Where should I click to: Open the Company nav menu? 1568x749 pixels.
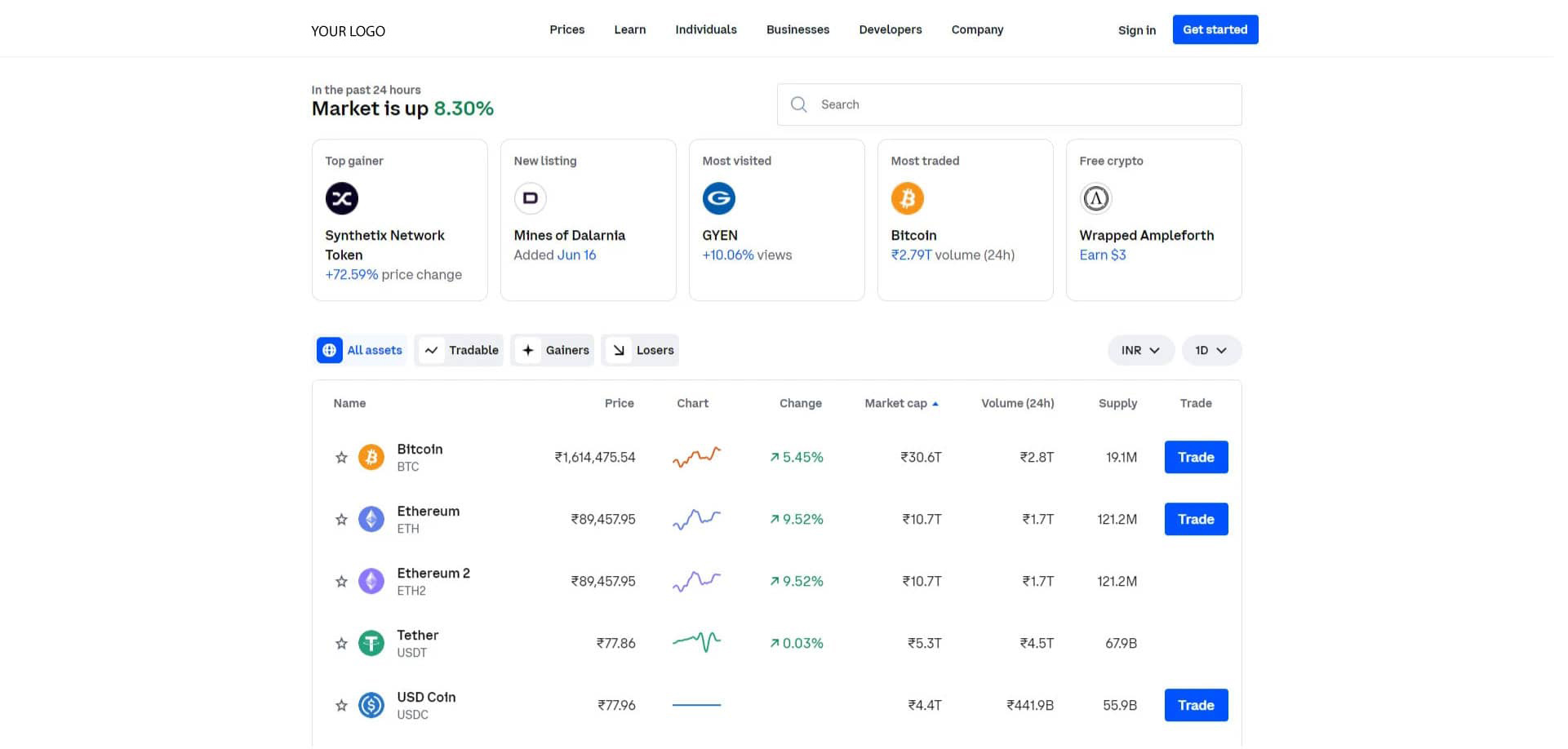tap(977, 29)
